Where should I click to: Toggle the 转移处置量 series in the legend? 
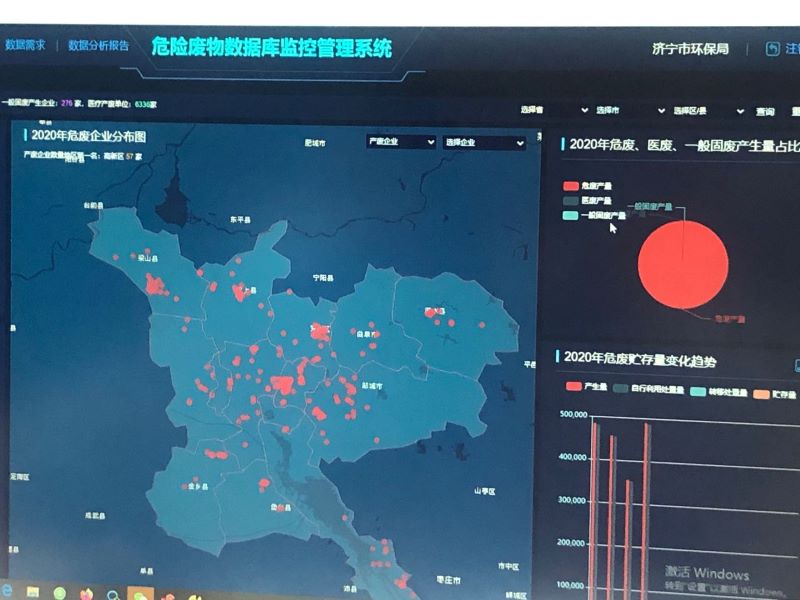point(718,391)
